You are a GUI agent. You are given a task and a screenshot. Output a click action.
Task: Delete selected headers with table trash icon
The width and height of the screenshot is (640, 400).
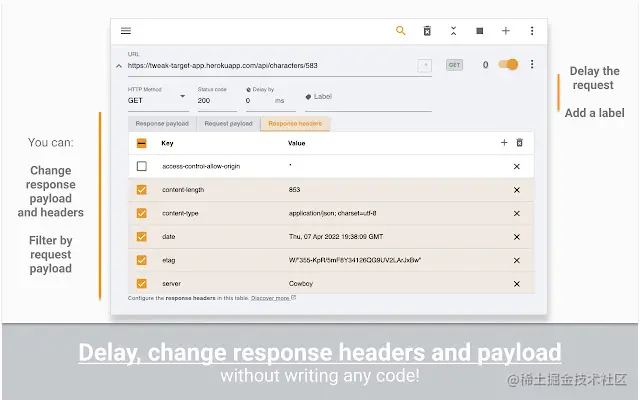[x=519, y=142]
